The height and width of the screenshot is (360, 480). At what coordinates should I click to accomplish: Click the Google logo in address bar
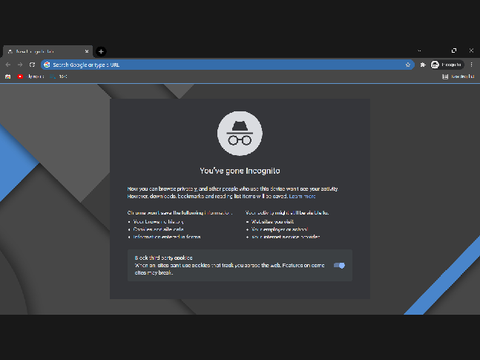(x=47, y=65)
